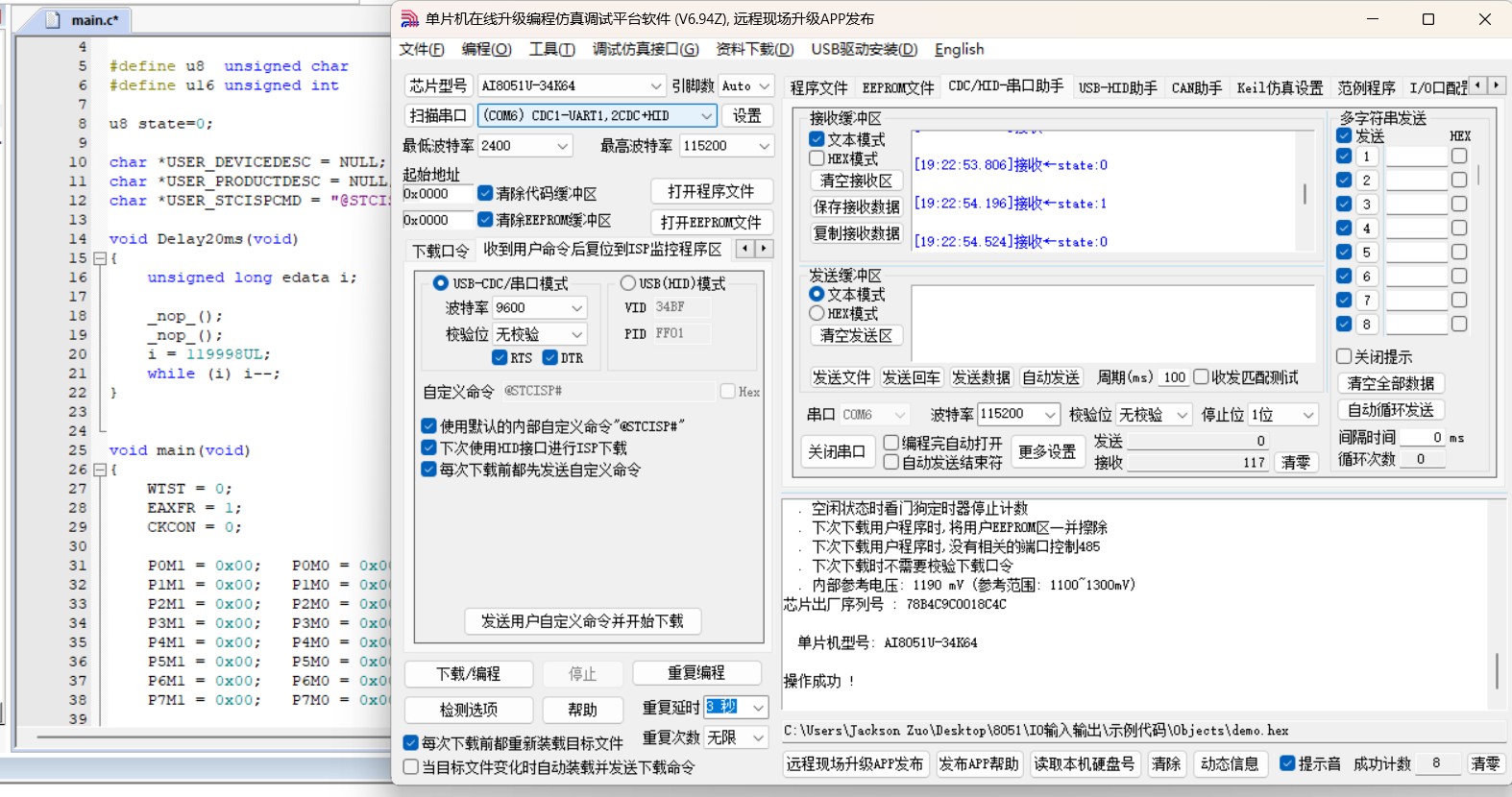The width and height of the screenshot is (1512, 797).
Task: Click main.c file tab icon in editor
Action: tap(53, 19)
